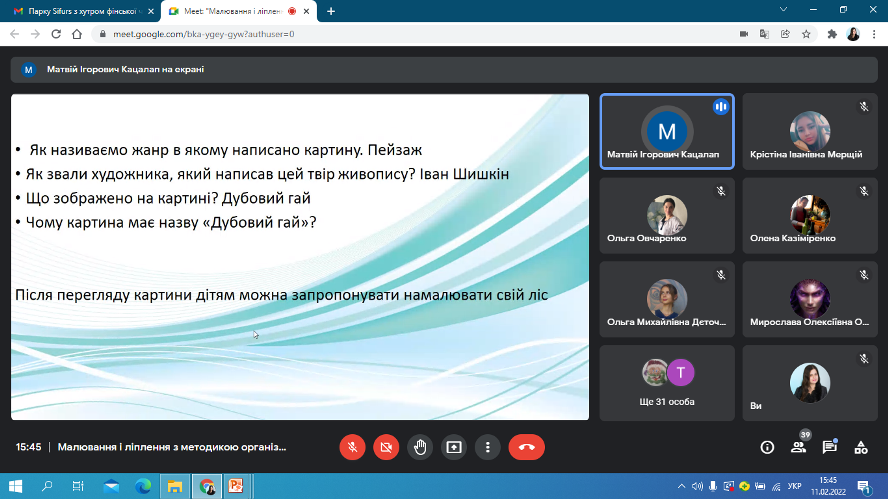
Task: Select Матвій Ігорович Кацалап participant tile
Action: point(667,131)
